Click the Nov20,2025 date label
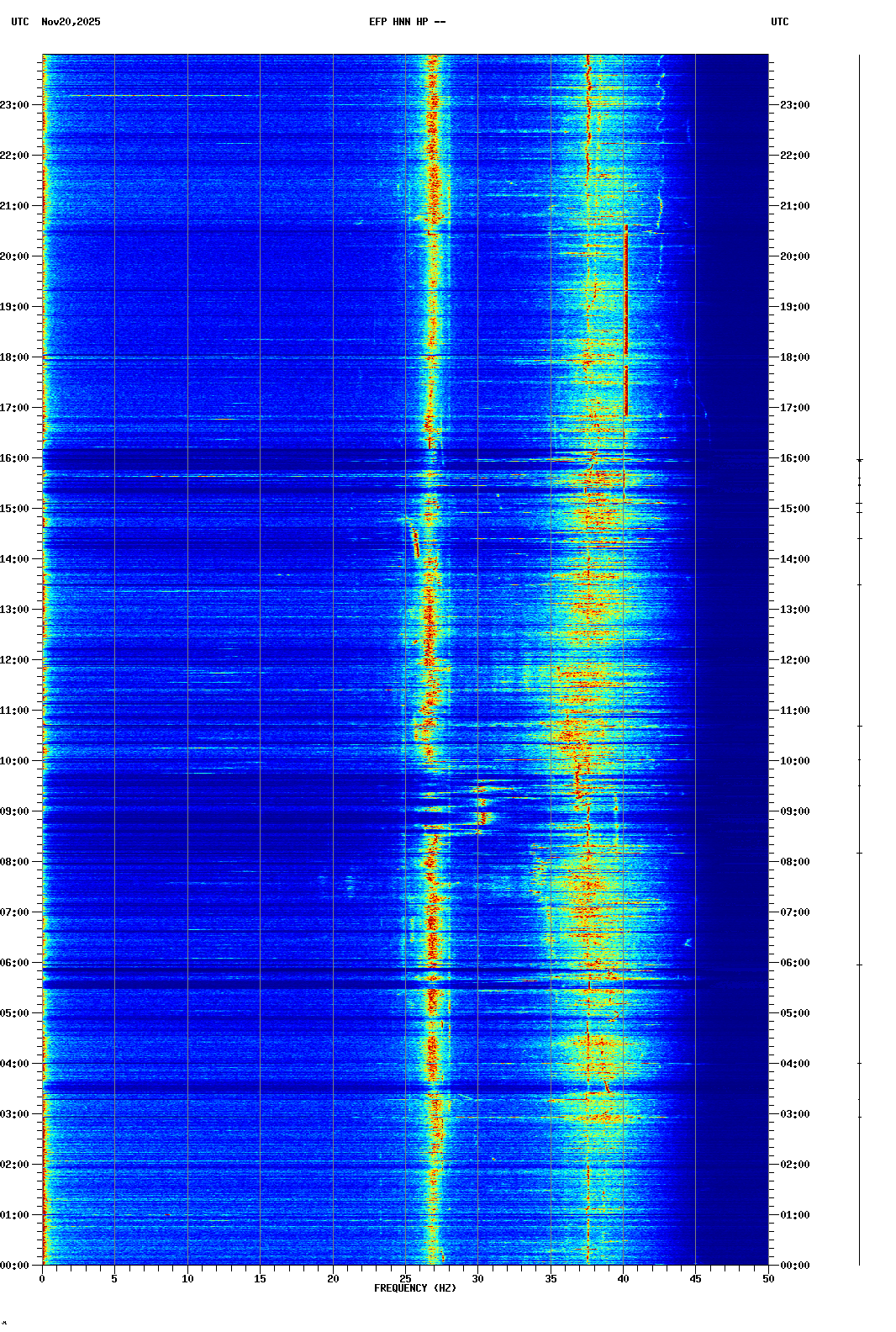896x1332 pixels. click(x=71, y=22)
